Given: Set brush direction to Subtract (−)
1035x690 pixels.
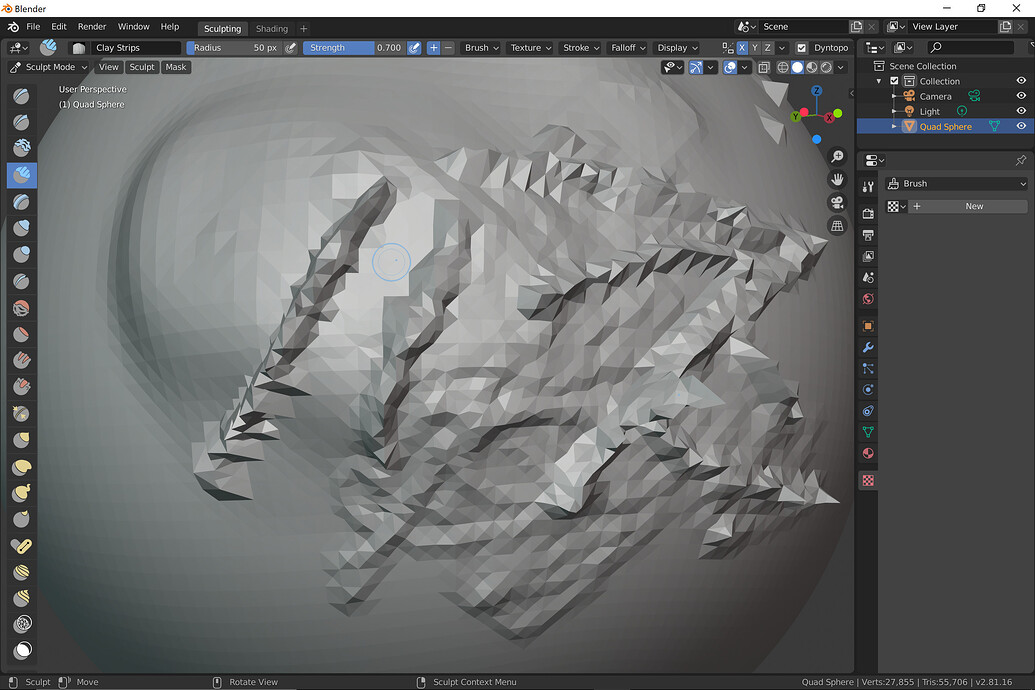Looking at the screenshot, I should (448, 48).
